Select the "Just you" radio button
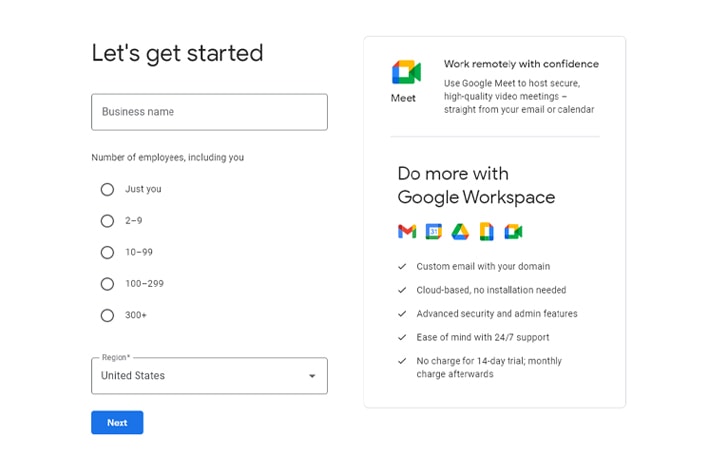The width and height of the screenshot is (725, 458). coord(107,189)
